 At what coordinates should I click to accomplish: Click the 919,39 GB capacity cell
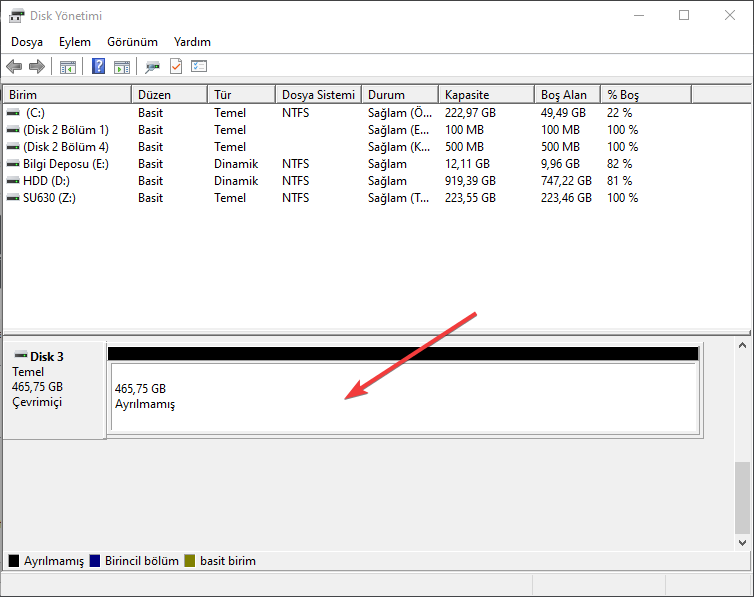[x=470, y=181]
